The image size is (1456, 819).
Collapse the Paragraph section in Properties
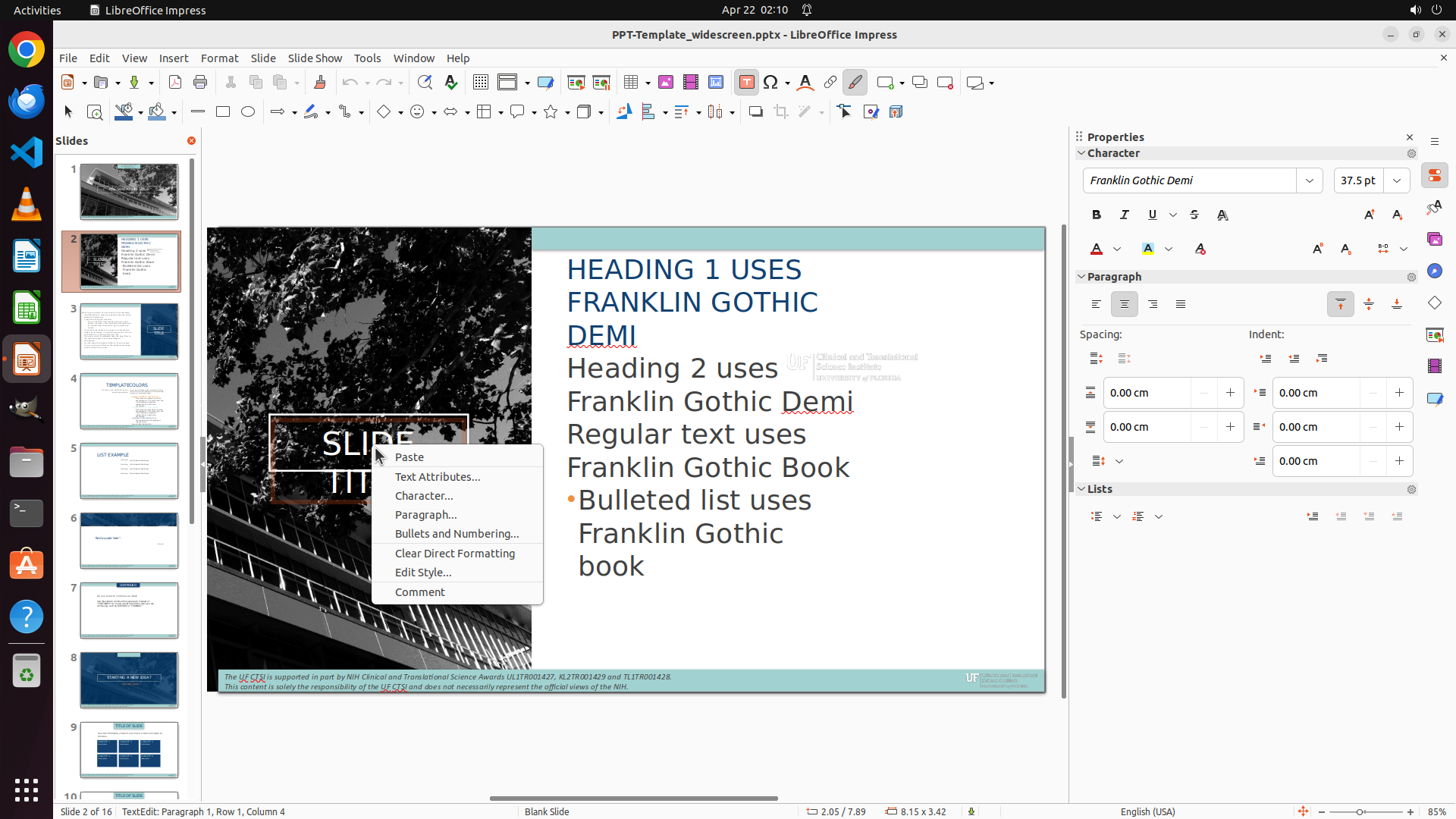point(1081,277)
